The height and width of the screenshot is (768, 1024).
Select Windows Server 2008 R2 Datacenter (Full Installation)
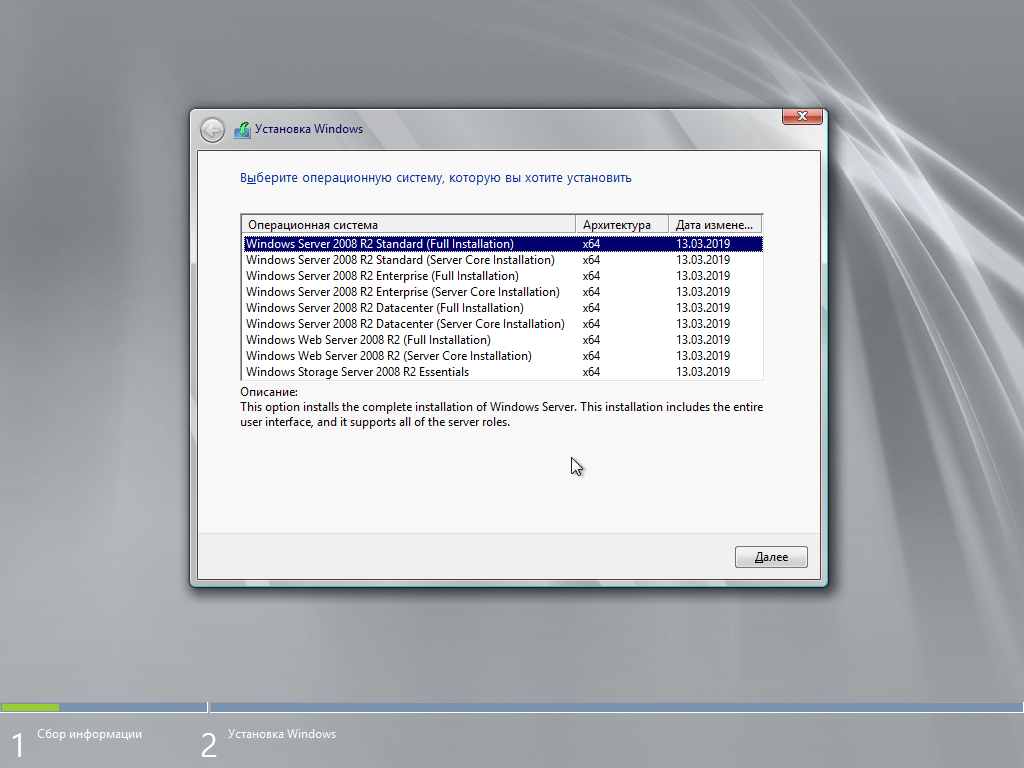pyautogui.click(x=503, y=308)
